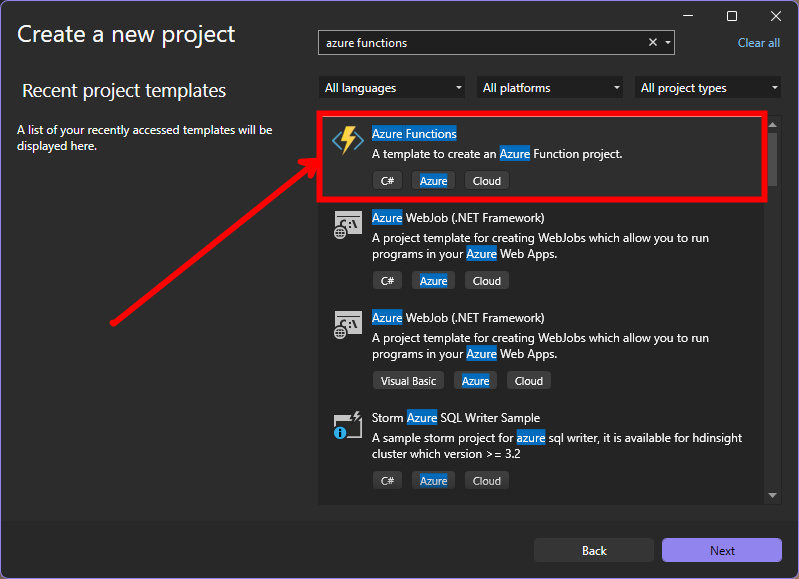Screen dimensions: 799x579
Task: Click the Clear all link
Action: pos(758,43)
